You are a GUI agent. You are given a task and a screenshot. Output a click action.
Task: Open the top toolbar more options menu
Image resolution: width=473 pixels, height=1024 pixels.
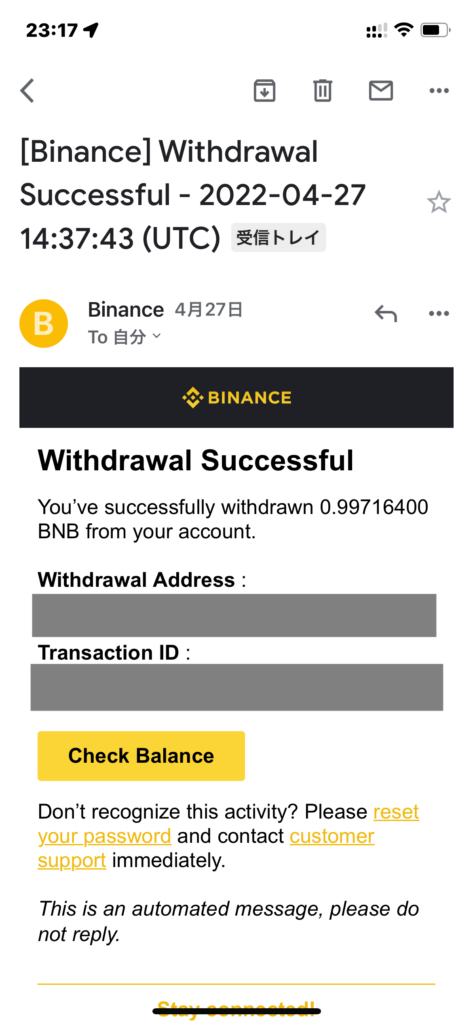439,91
